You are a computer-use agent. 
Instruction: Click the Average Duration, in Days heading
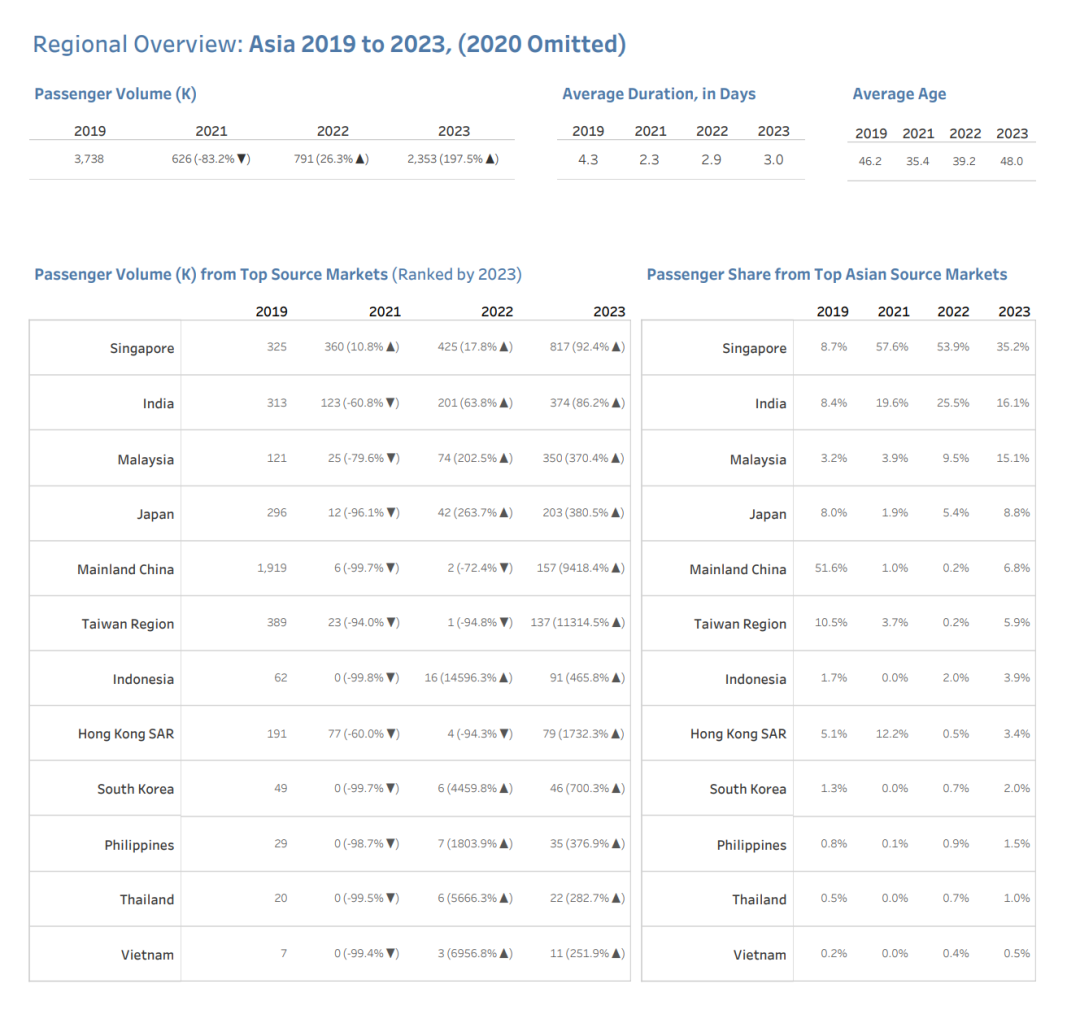click(x=658, y=94)
